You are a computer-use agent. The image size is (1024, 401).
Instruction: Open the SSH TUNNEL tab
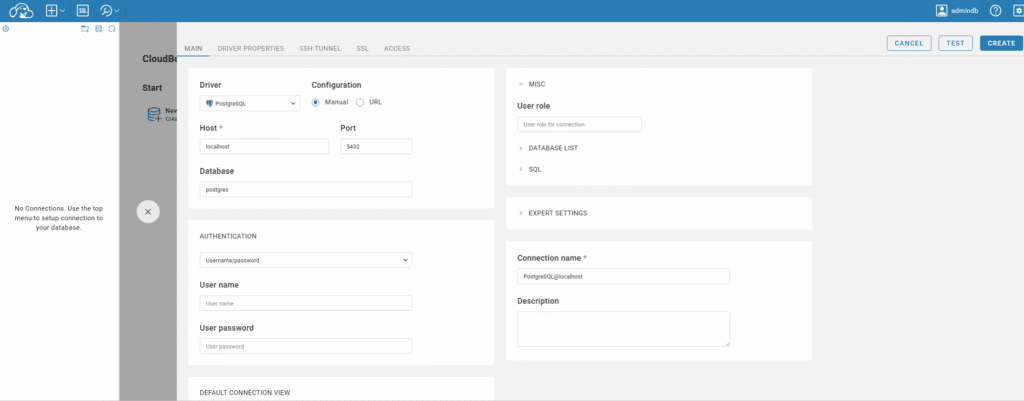coord(320,48)
